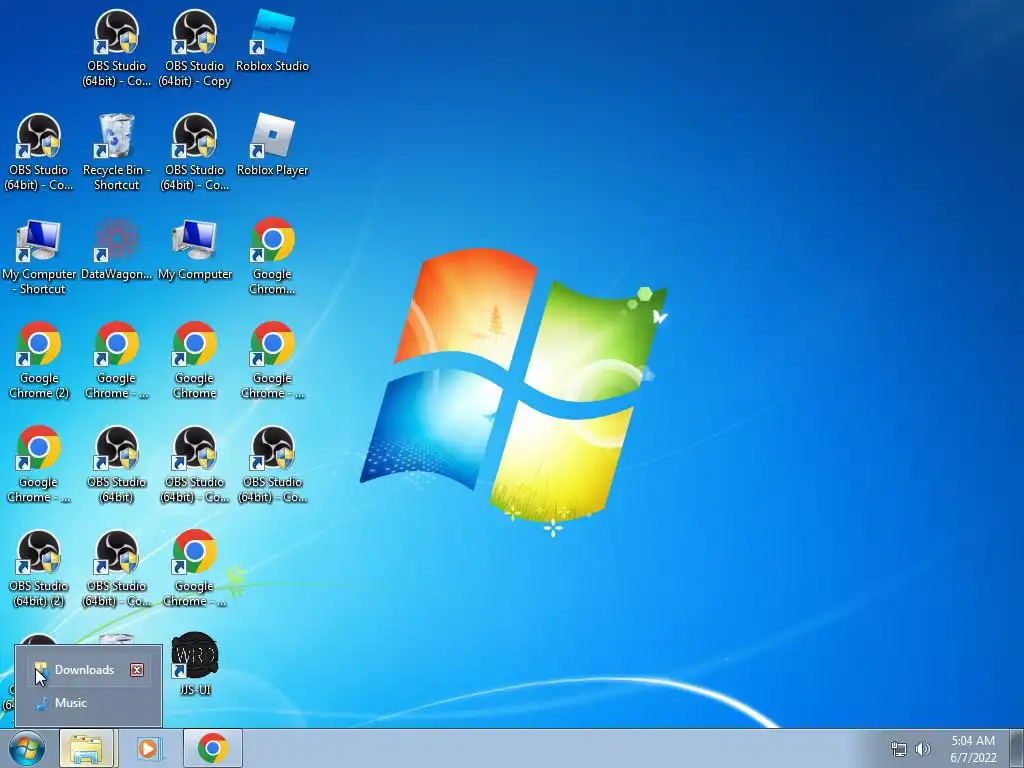Viewport: 1024px width, 768px height.
Task: Select the OBS Studio icon above Recycle Bin
Action: pyautogui.click(x=116, y=49)
